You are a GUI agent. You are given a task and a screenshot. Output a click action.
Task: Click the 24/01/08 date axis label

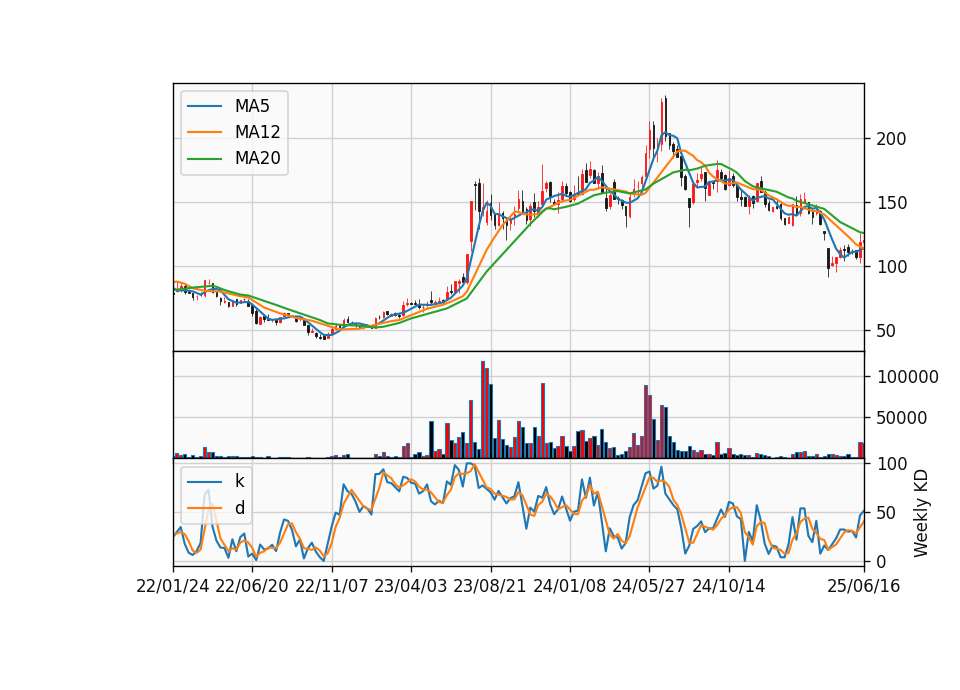569,586
